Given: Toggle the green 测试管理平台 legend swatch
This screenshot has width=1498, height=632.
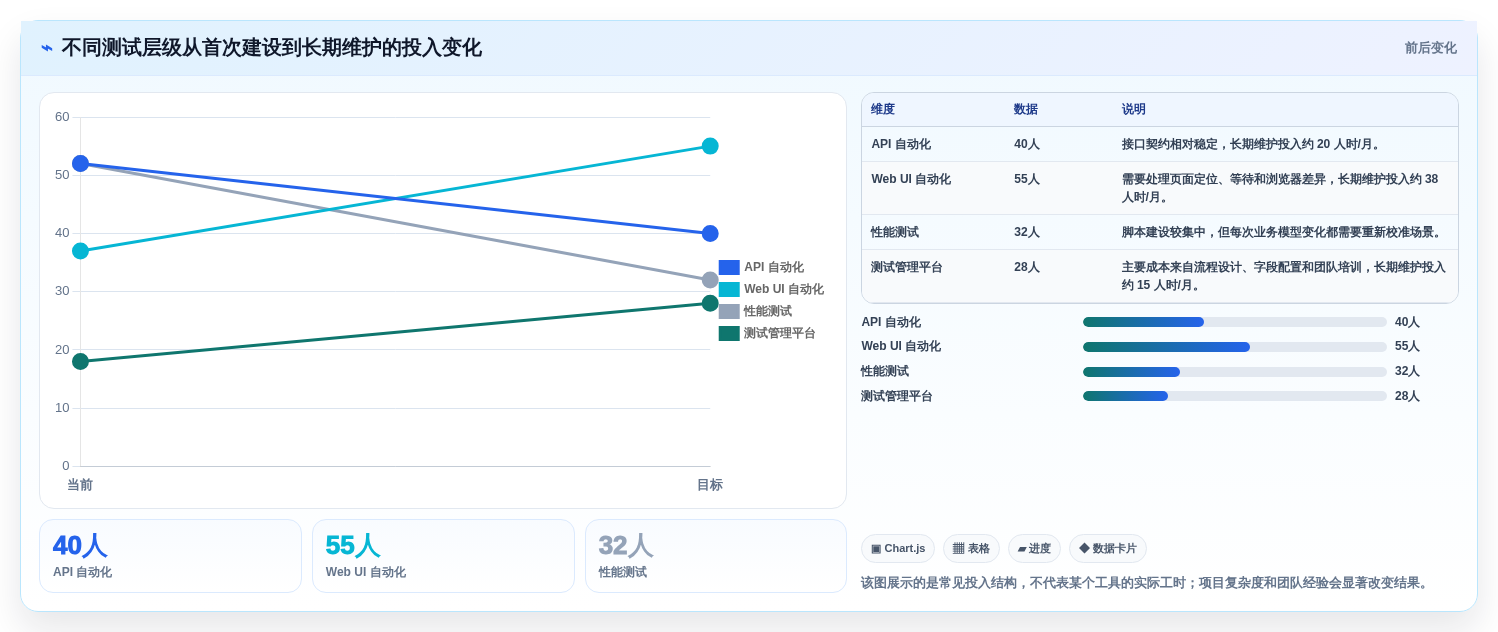Looking at the screenshot, I should (729, 333).
